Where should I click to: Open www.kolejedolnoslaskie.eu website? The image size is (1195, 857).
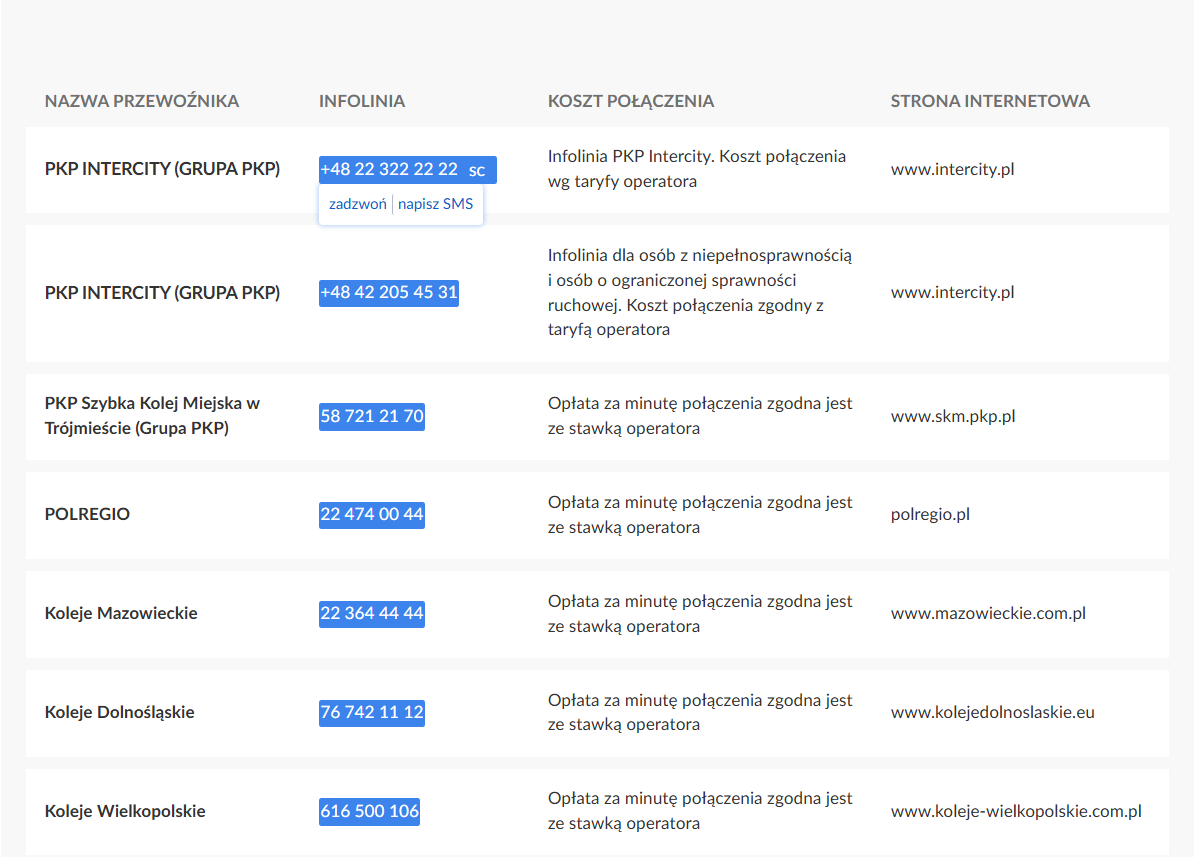pos(992,713)
